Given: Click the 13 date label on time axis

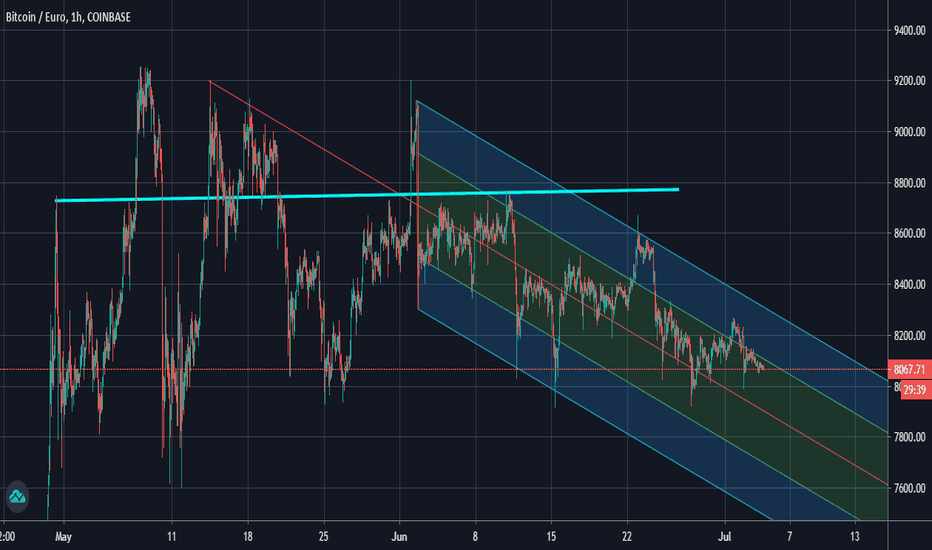Looking at the screenshot, I should [854, 536].
